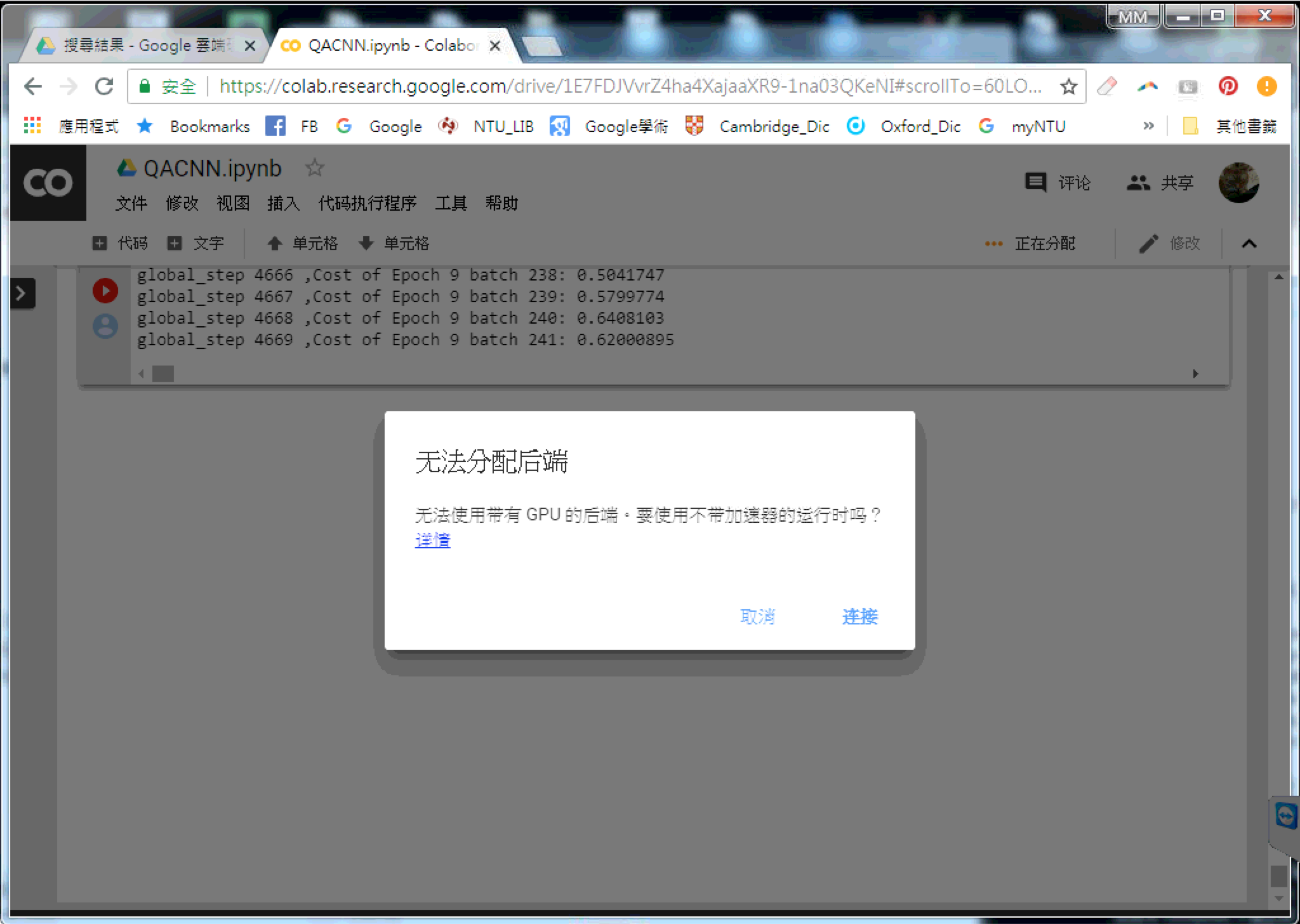Image resolution: width=1300 pixels, height=924 pixels.
Task: Click the pencil 修改 edit icon
Action: 1148,244
